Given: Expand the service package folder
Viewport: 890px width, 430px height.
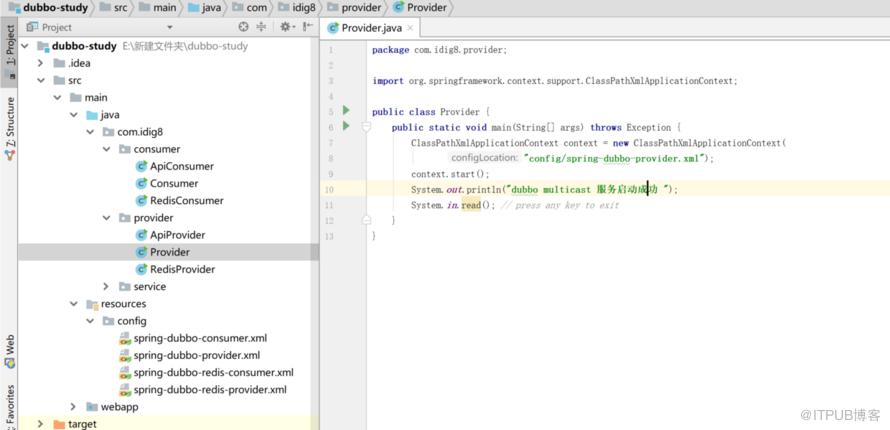Looking at the screenshot, I should [x=106, y=286].
